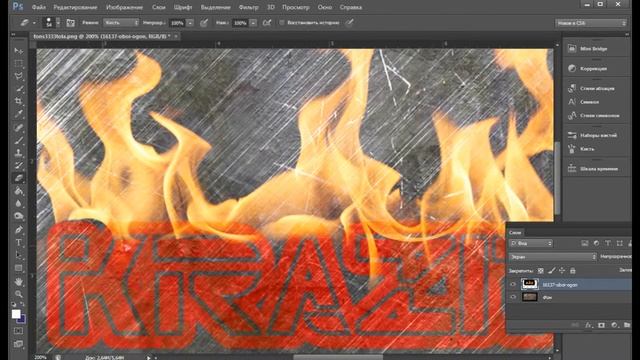This screenshot has height=360, width=640.
Task: Toggle lock transparent pixels
Action: [x=540, y=270]
